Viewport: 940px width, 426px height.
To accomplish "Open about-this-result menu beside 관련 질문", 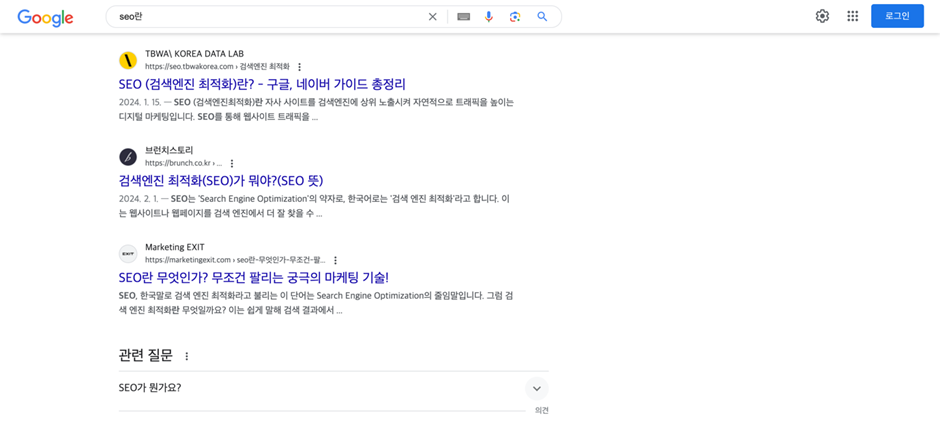I will click(x=186, y=357).
